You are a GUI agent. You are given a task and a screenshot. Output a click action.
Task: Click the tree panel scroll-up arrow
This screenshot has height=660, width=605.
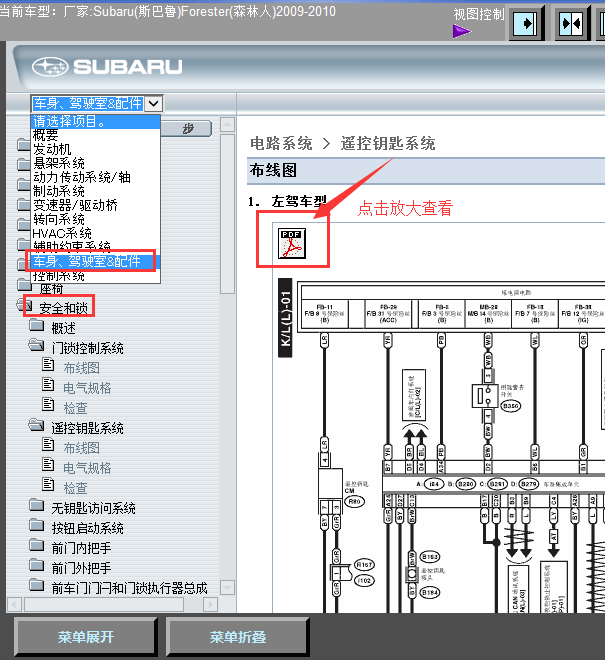point(227,124)
